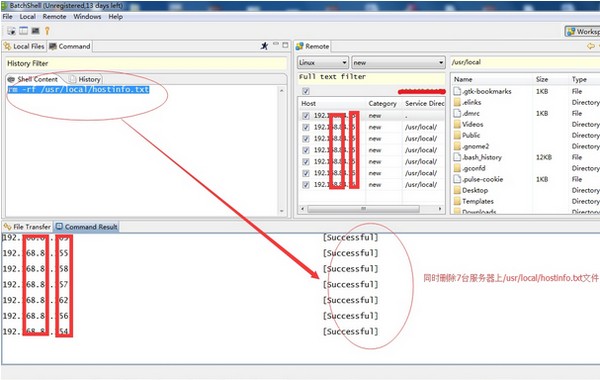Click the pin icon in Command panel header
The width and height of the screenshot is (600, 380).
pyautogui.click(x=264, y=46)
